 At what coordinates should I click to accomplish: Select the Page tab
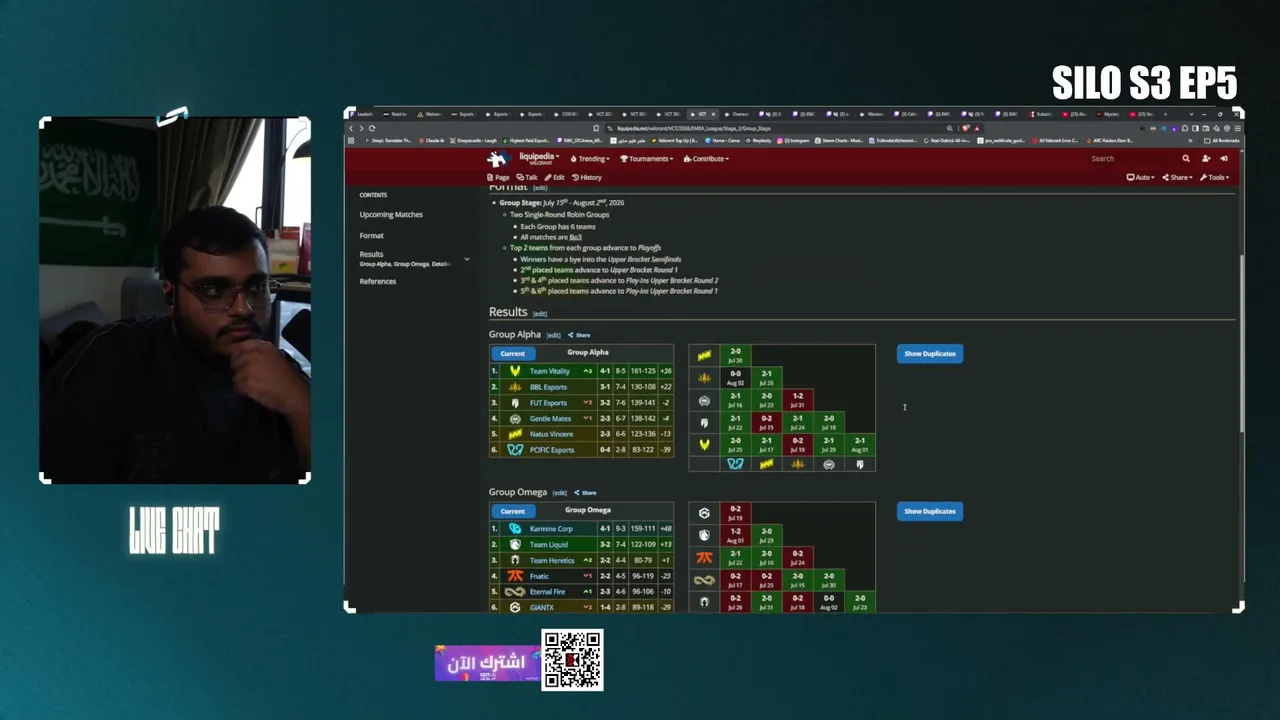[498, 178]
